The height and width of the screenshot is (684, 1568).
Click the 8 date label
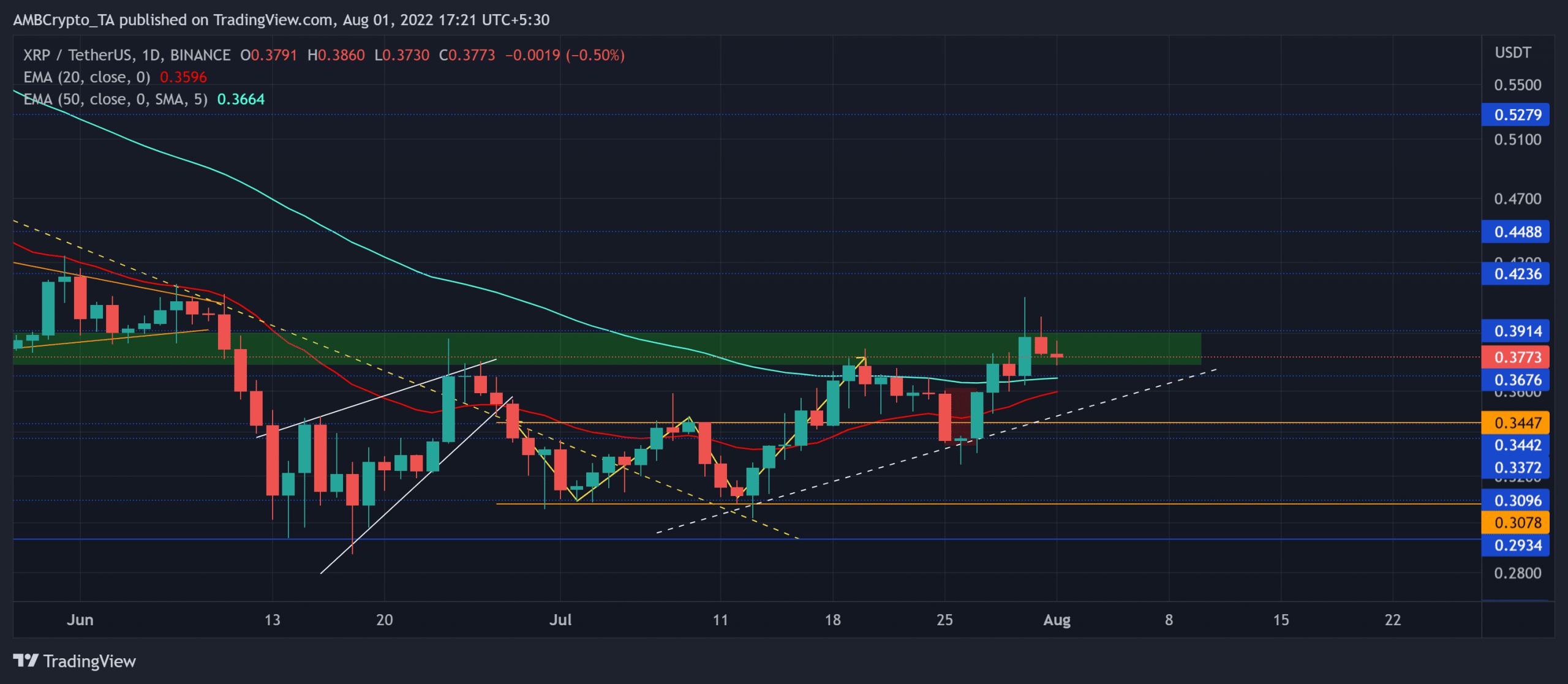[x=1169, y=620]
